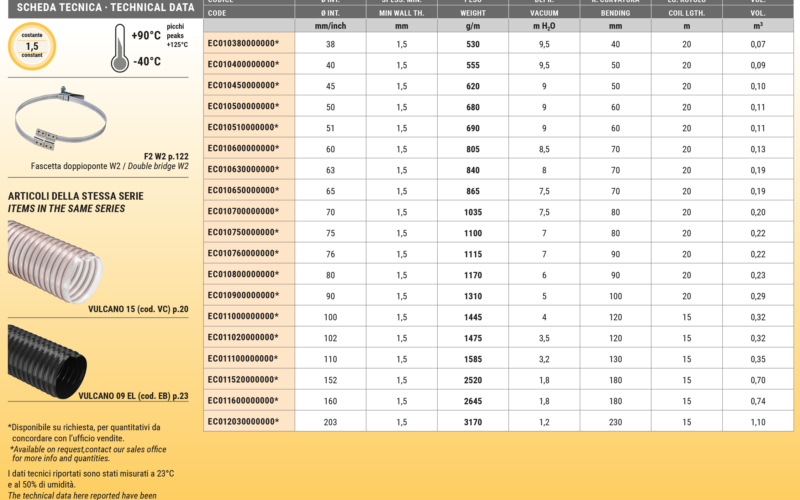This screenshot has width=800, height=500.
Task: Select product code EC012030000000
Action: tap(243, 421)
